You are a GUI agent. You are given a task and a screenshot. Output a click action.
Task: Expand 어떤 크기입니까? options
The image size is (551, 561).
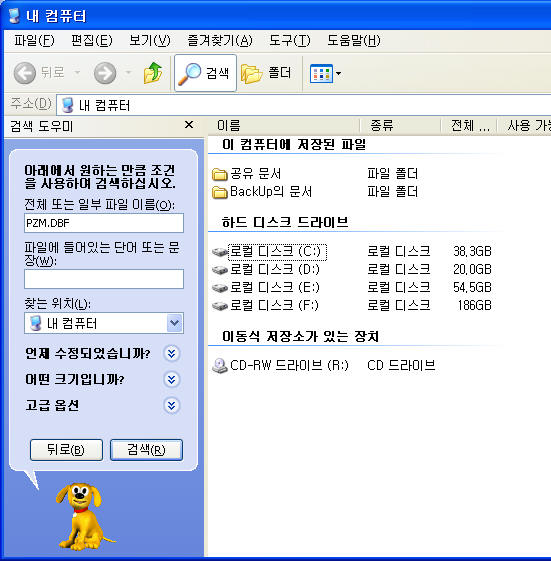click(x=172, y=379)
